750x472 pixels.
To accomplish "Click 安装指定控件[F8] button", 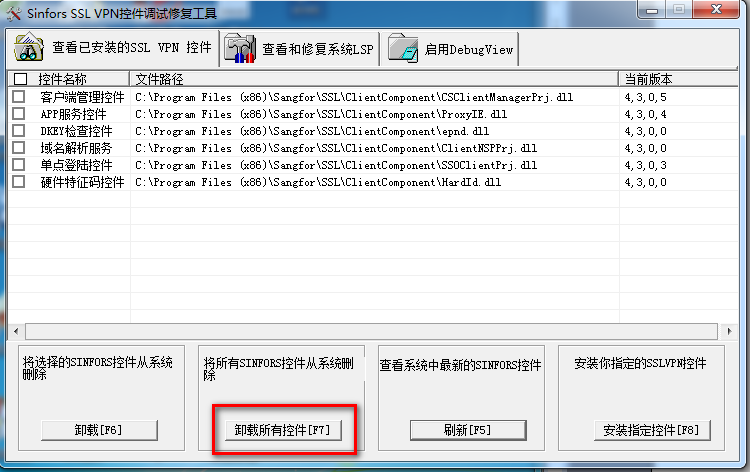I will (652, 430).
